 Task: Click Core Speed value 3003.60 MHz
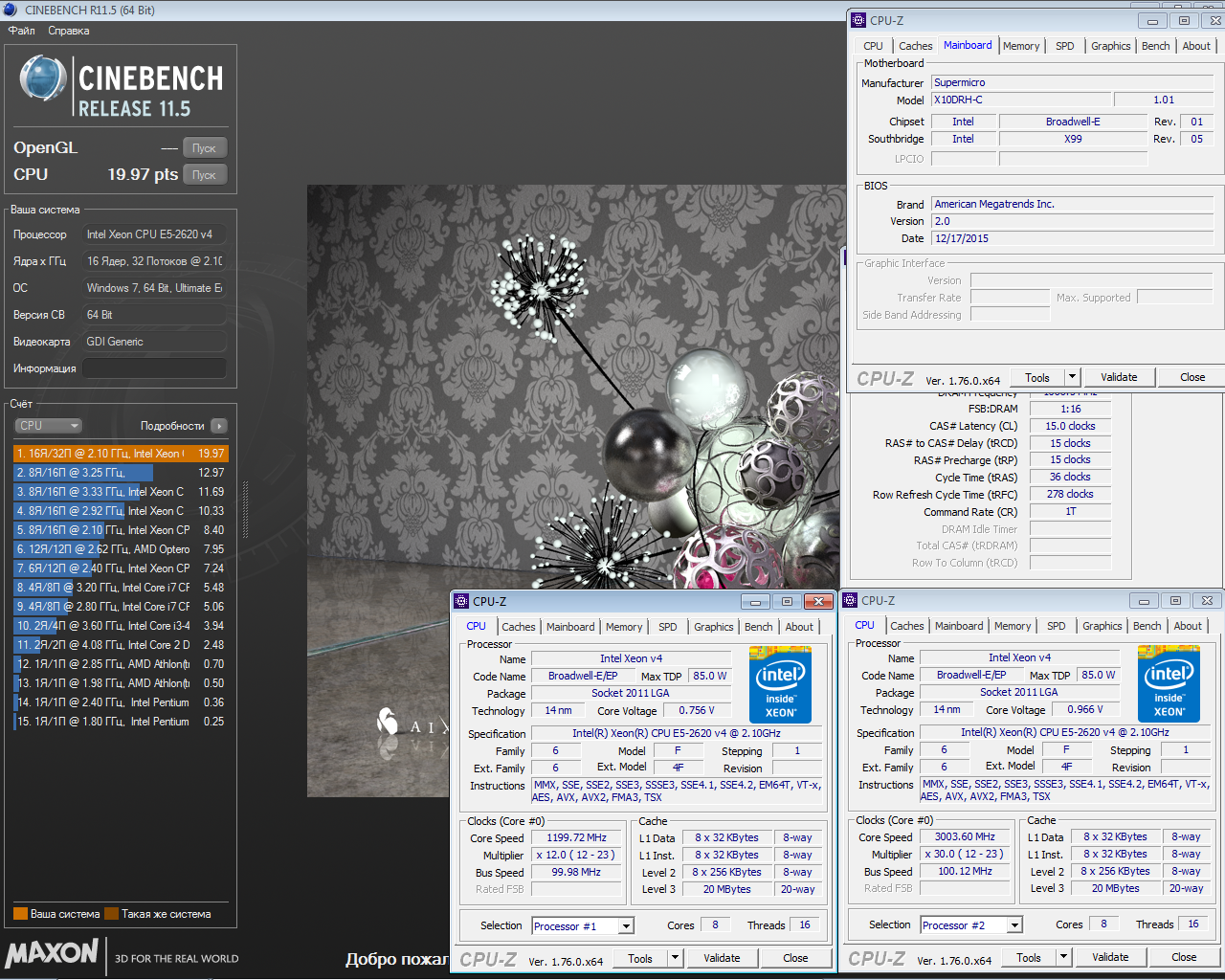pos(965,836)
